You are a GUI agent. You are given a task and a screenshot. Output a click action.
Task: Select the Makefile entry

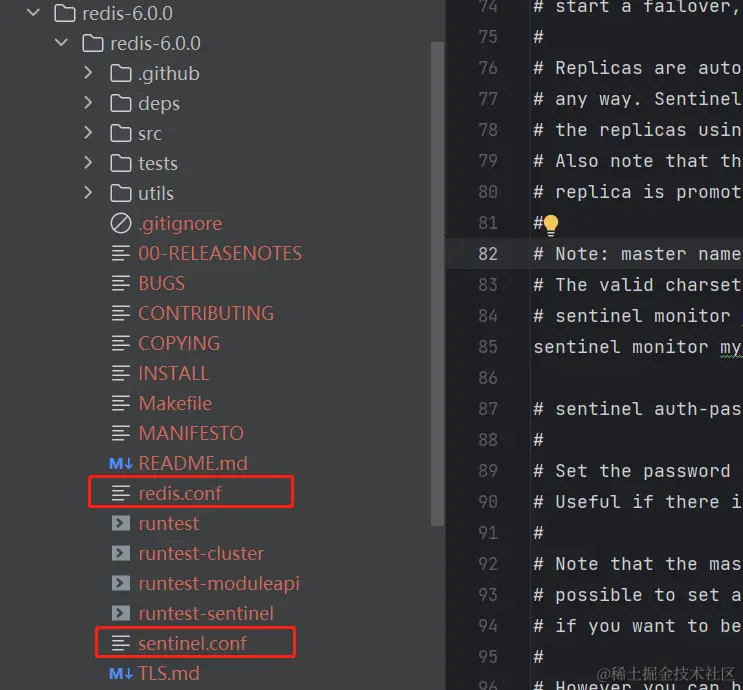(175, 403)
